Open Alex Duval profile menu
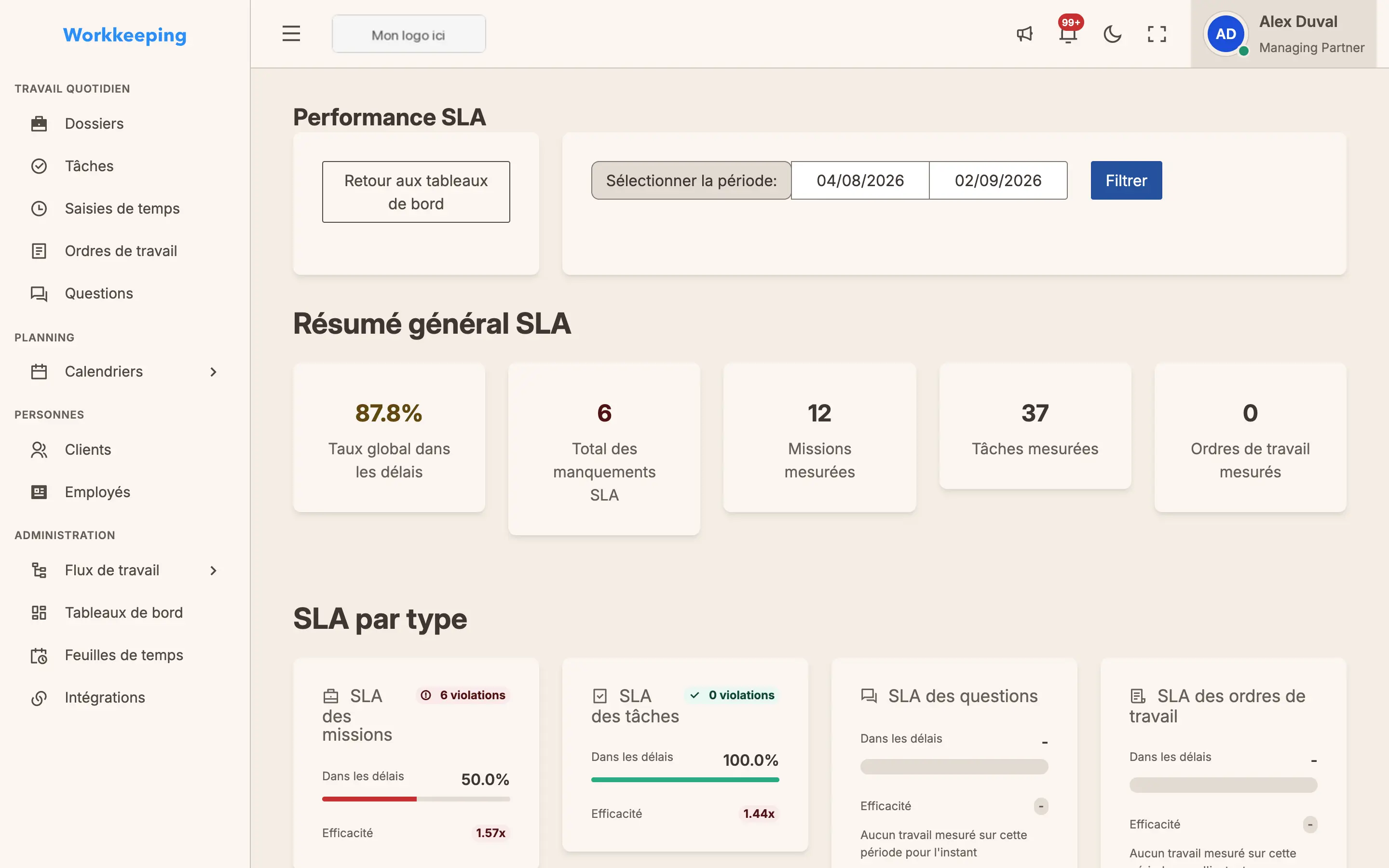 pyautogui.click(x=1283, y=34)
